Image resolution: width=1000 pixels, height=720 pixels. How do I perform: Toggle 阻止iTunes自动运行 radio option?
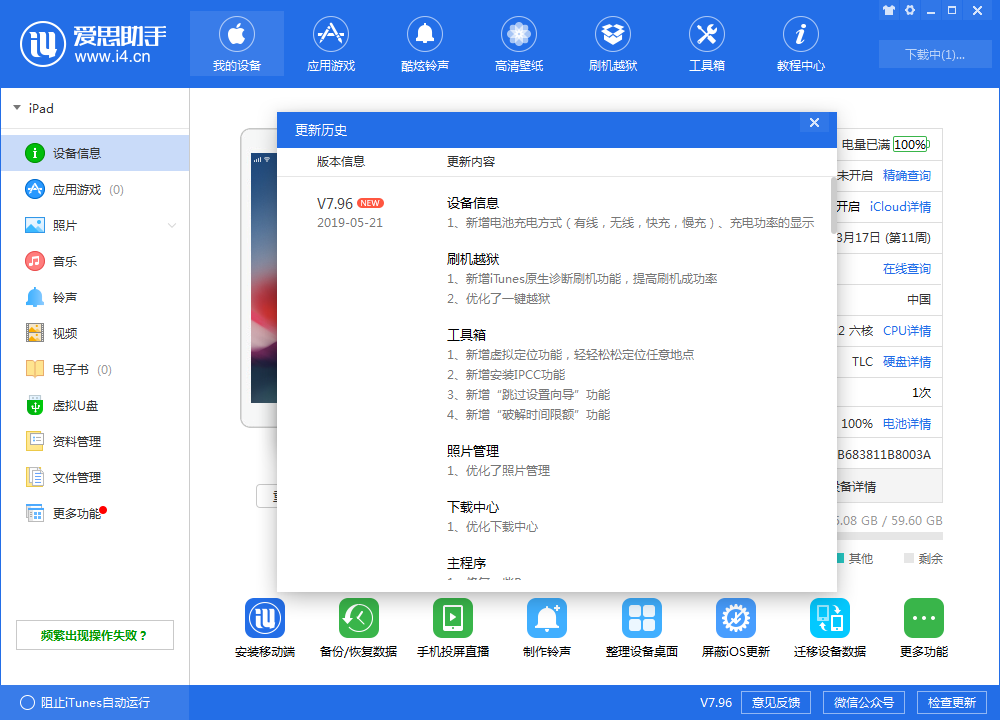pos(27,703)
